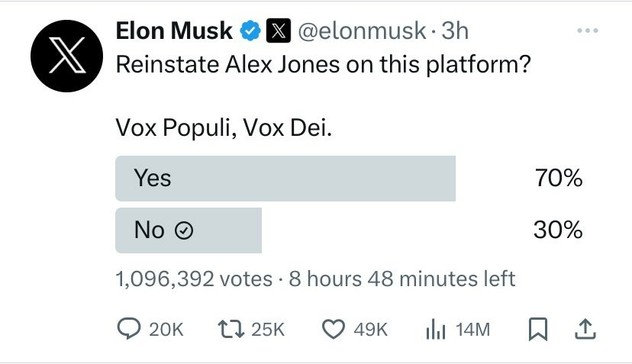Viewport: 632px width, 364px height.
Task: Click the 20K replies count
Action: click(166, 330)
